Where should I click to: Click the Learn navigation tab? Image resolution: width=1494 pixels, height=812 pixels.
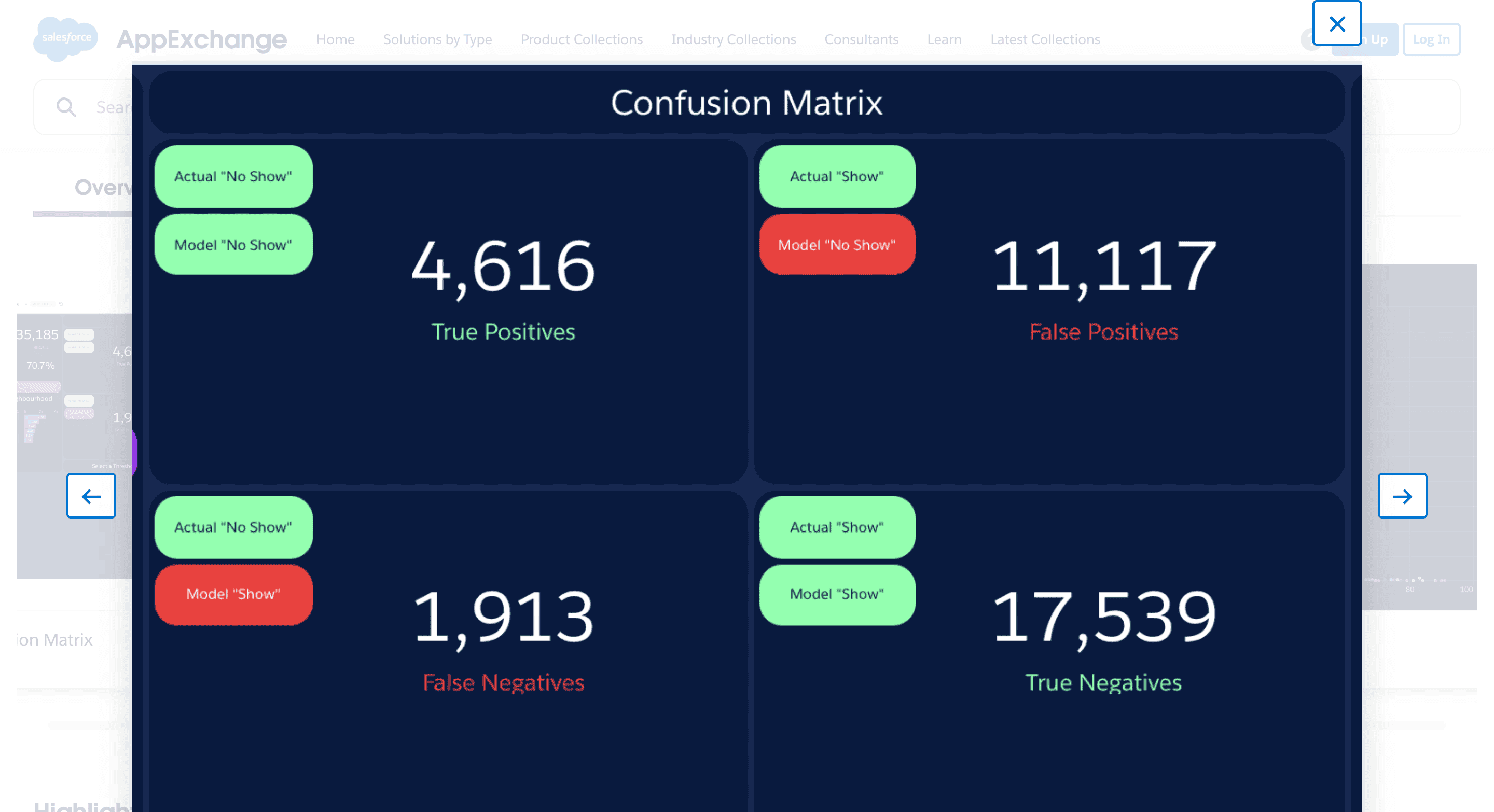(x=943, y=39)
